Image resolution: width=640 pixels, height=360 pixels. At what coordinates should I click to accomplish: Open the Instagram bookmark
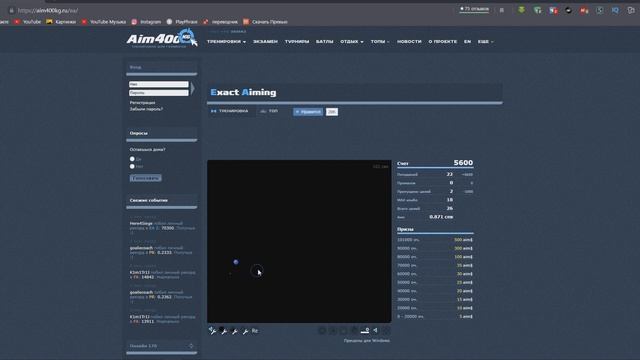(146, 22)
